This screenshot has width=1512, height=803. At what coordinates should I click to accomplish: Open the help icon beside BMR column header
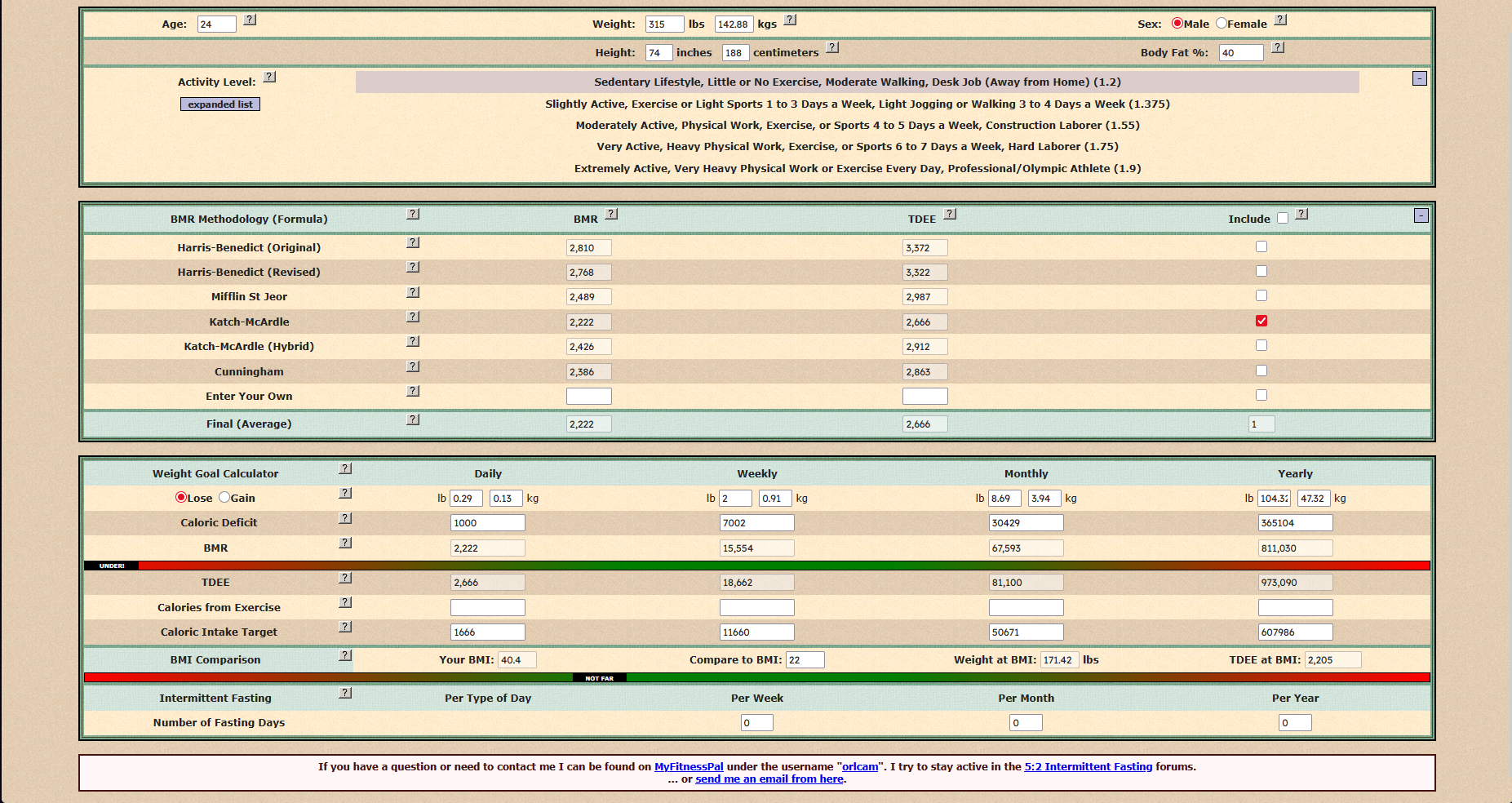point(612,214)
